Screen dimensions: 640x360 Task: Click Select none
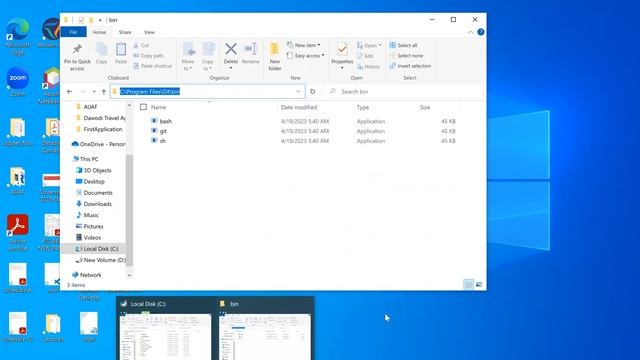tap(406, 56)
